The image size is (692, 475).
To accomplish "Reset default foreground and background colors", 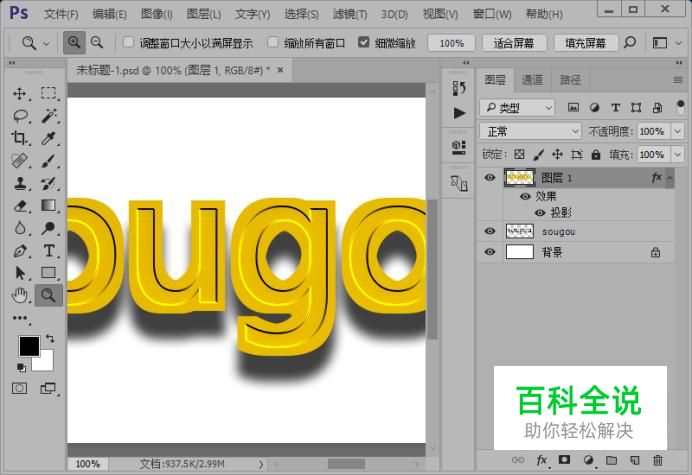I will pos(21,367).
